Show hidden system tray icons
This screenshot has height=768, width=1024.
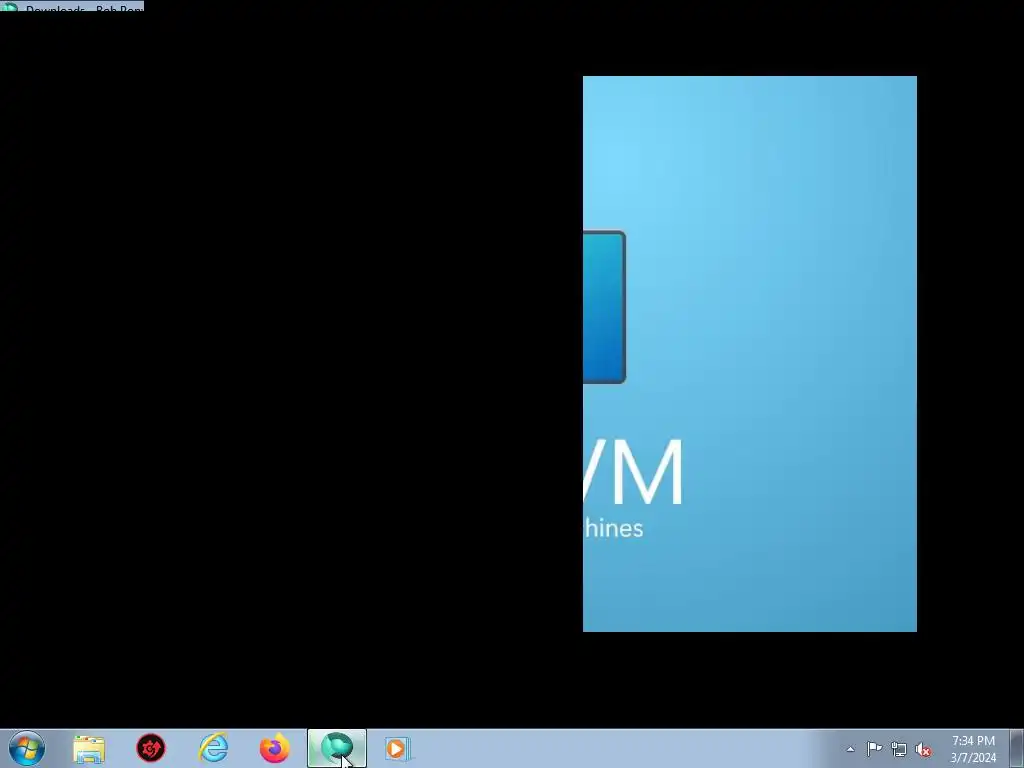click(x=850, y=749)
